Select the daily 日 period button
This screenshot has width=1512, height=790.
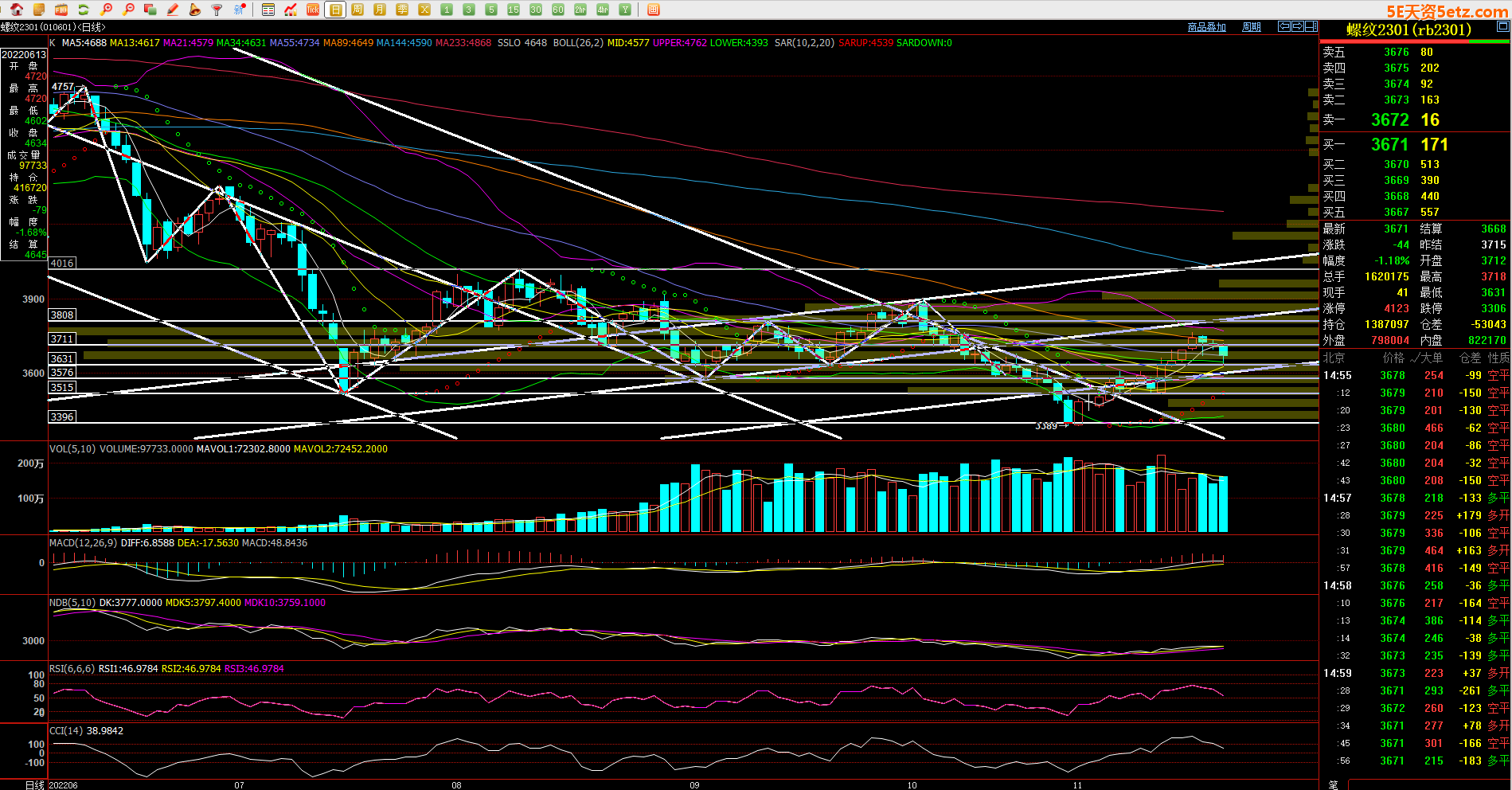335,10
